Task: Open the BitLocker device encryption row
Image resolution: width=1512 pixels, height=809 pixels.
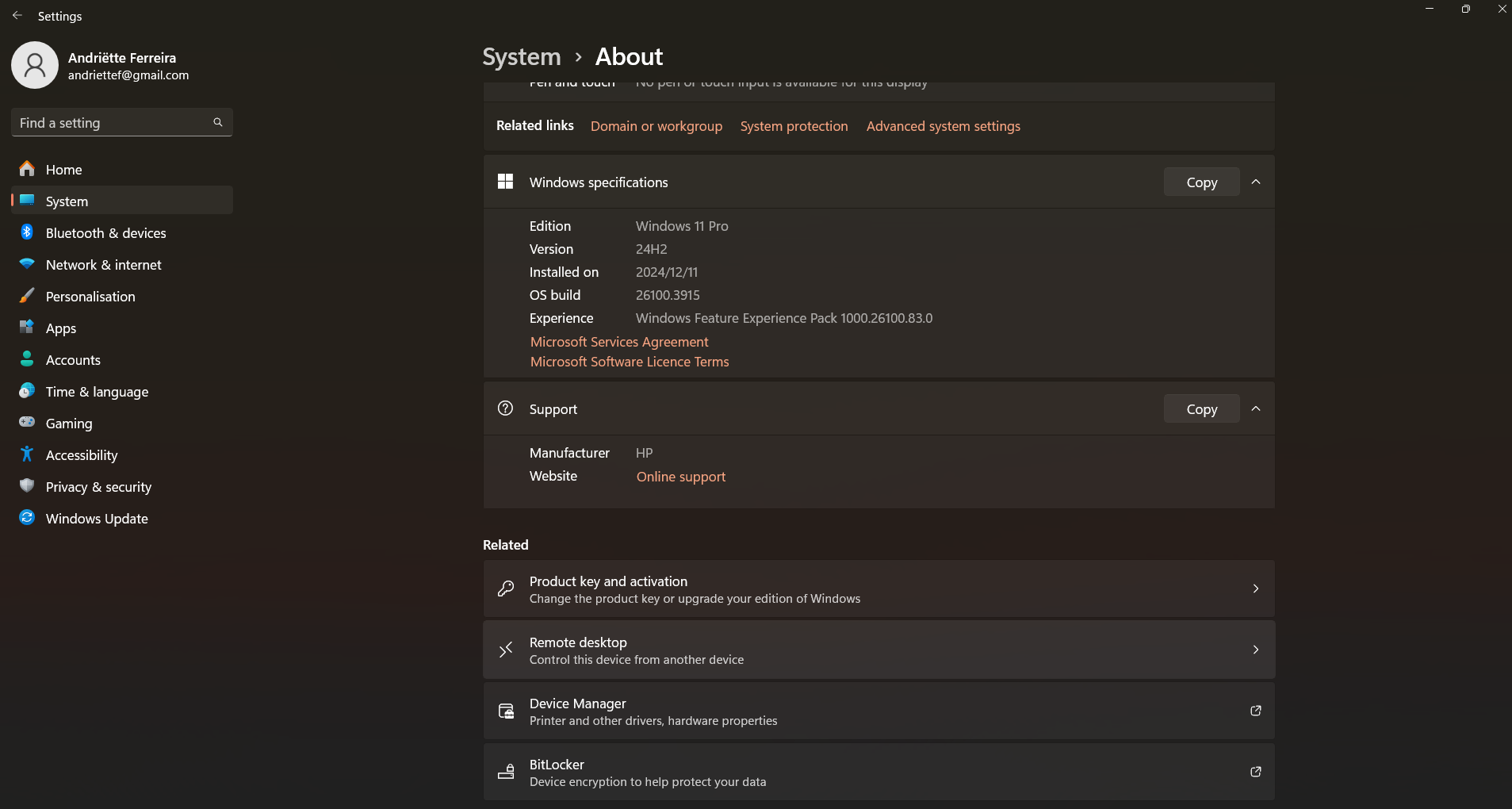Action: (879, 772)
